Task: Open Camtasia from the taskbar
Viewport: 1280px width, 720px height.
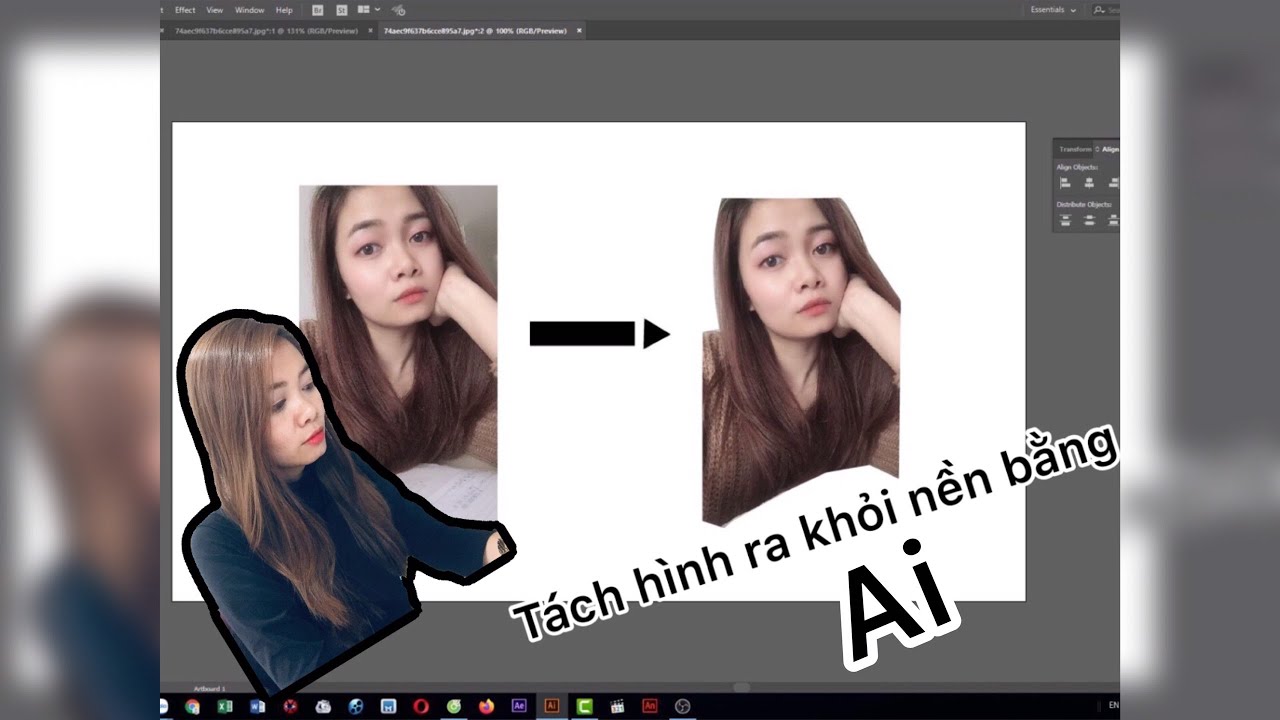Action: (584, 706)
